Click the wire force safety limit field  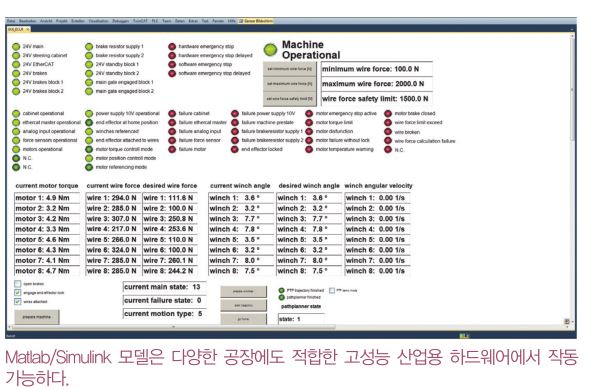point(376,99)
